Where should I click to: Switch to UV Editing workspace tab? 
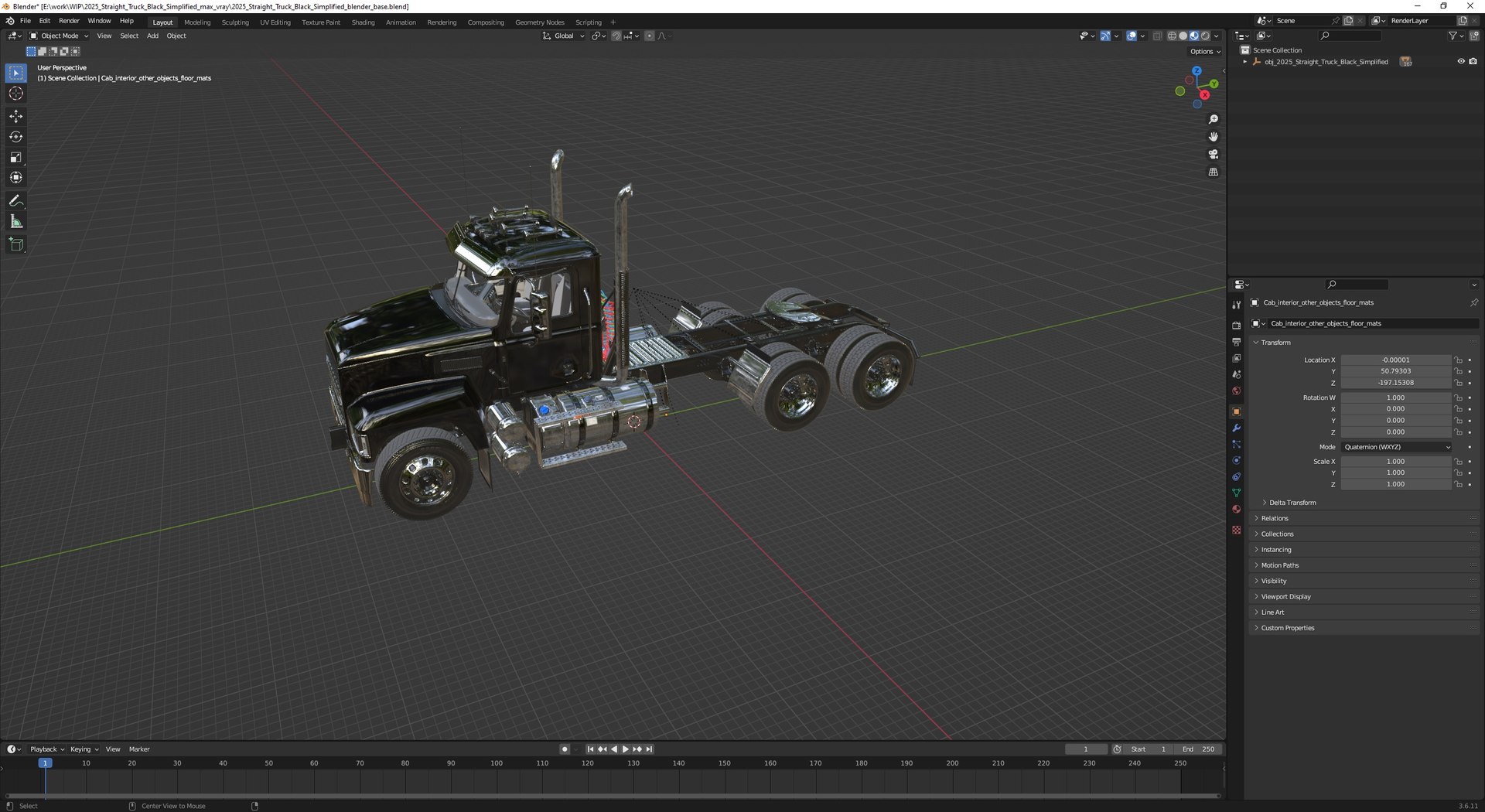[x=275, y=22]
